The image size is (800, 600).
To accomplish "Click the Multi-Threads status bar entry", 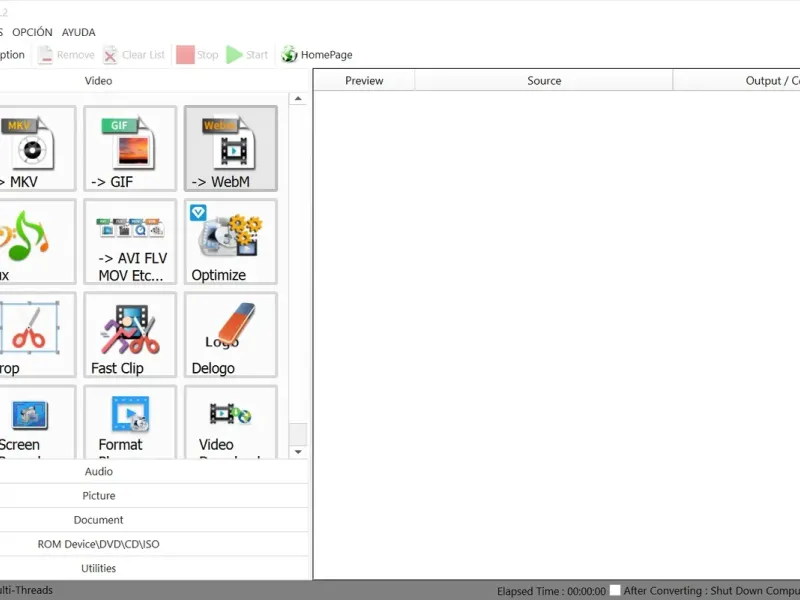I will point(26,590).
